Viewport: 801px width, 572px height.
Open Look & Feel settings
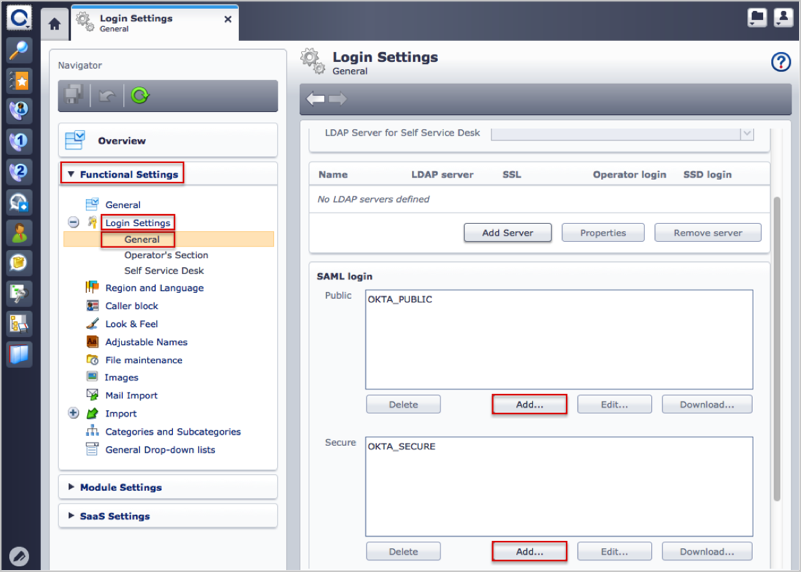click(131, 324)
